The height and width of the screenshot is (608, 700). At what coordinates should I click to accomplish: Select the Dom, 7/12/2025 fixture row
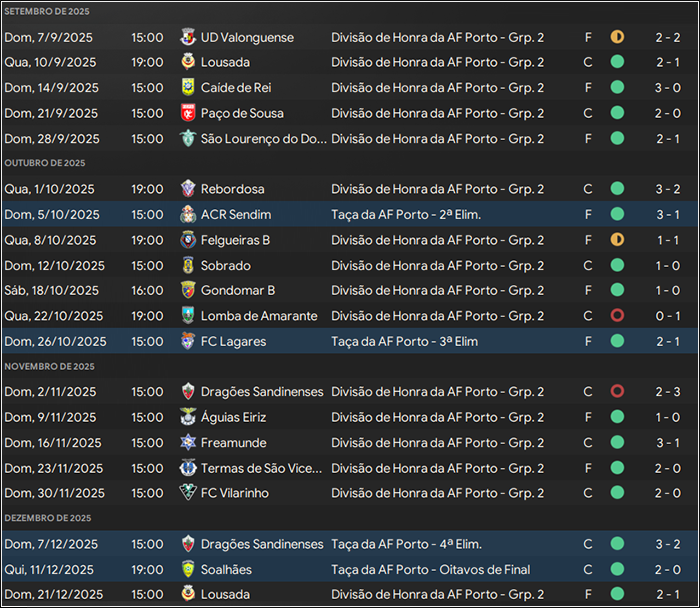[350, 544]
